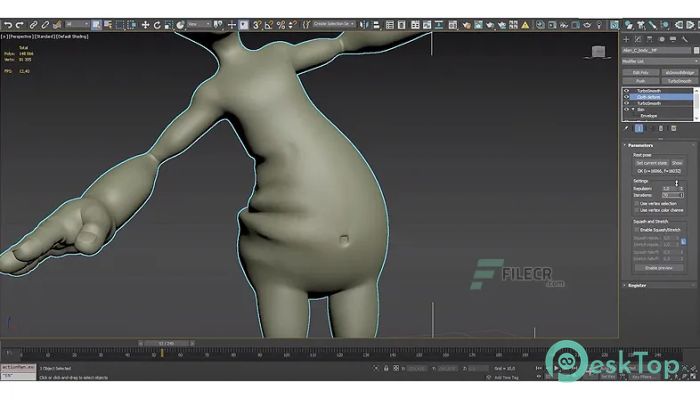The height and width of the screenshot is (400, 700).
Task: Click the Bind to Space Warp icon
Action: click(57, 25)
